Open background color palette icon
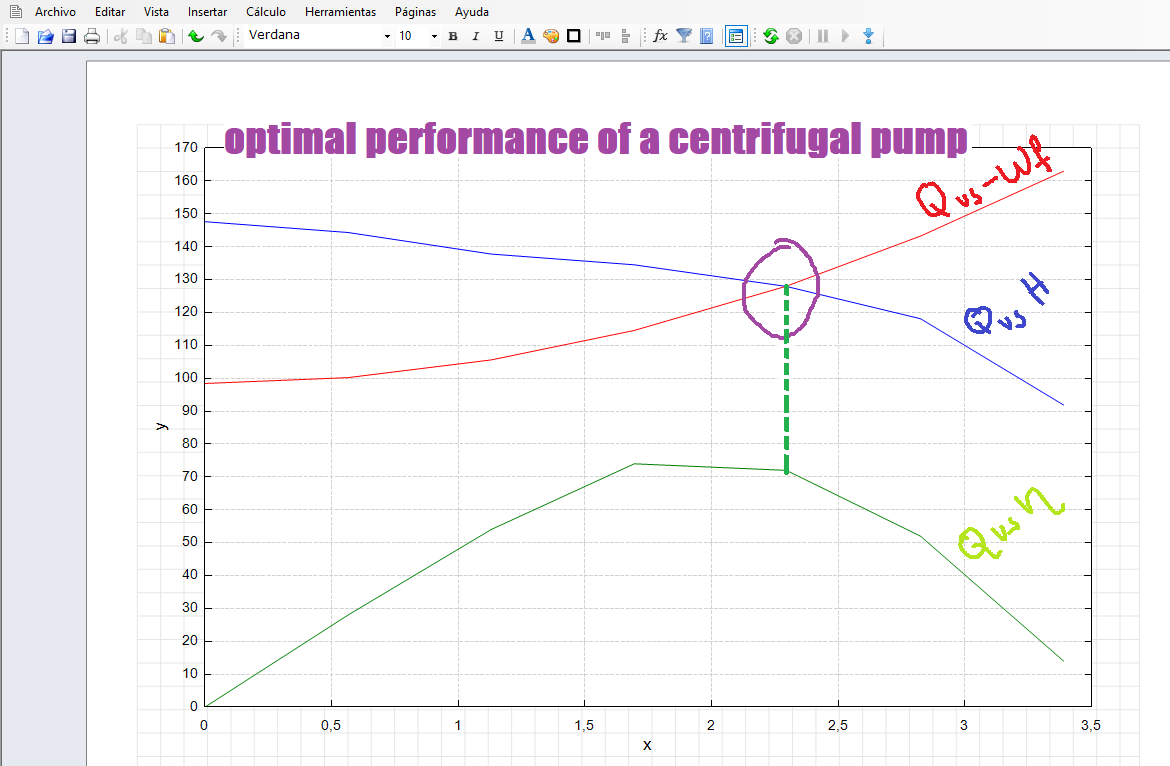The height and width of the screenshot is (766, 1170). [551, 36]
